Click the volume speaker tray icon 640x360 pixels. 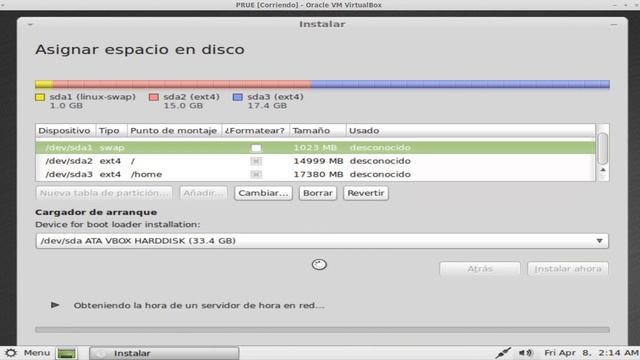525,353
